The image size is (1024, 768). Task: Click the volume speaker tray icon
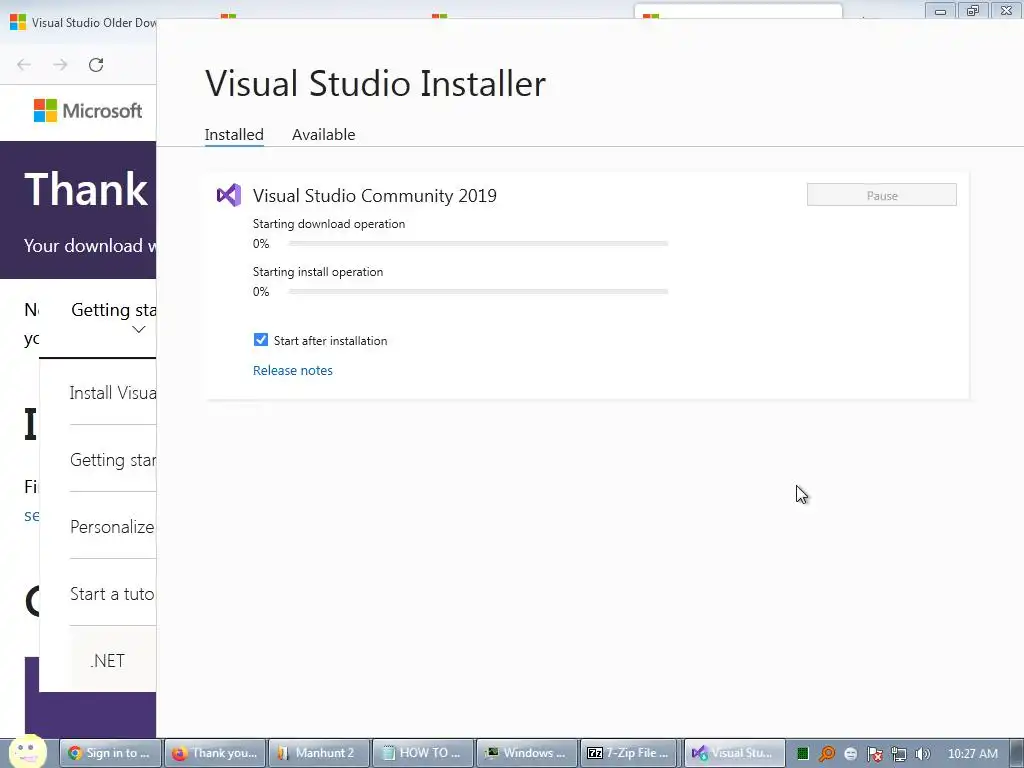[923, 754]
